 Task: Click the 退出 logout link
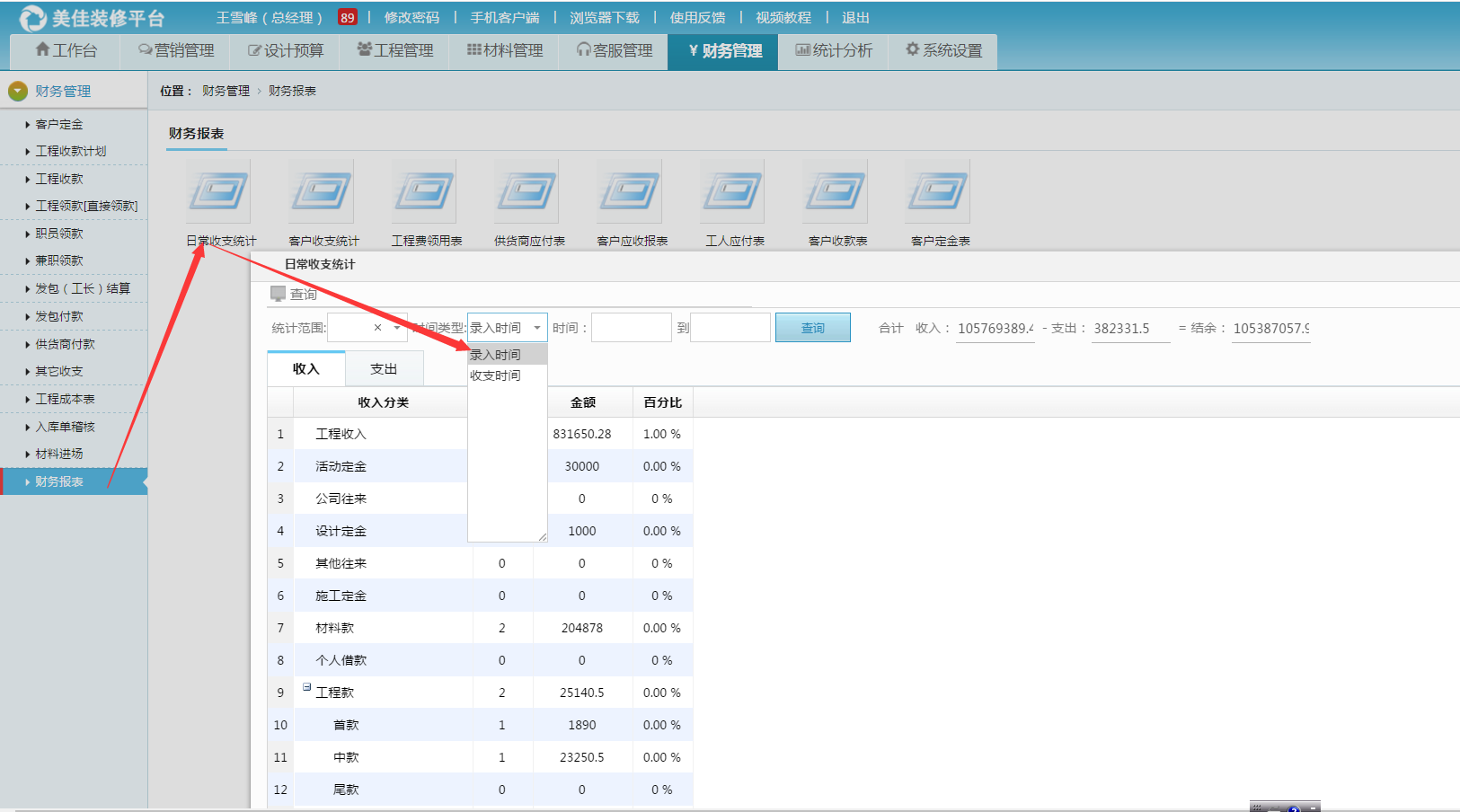coord(854,16)
